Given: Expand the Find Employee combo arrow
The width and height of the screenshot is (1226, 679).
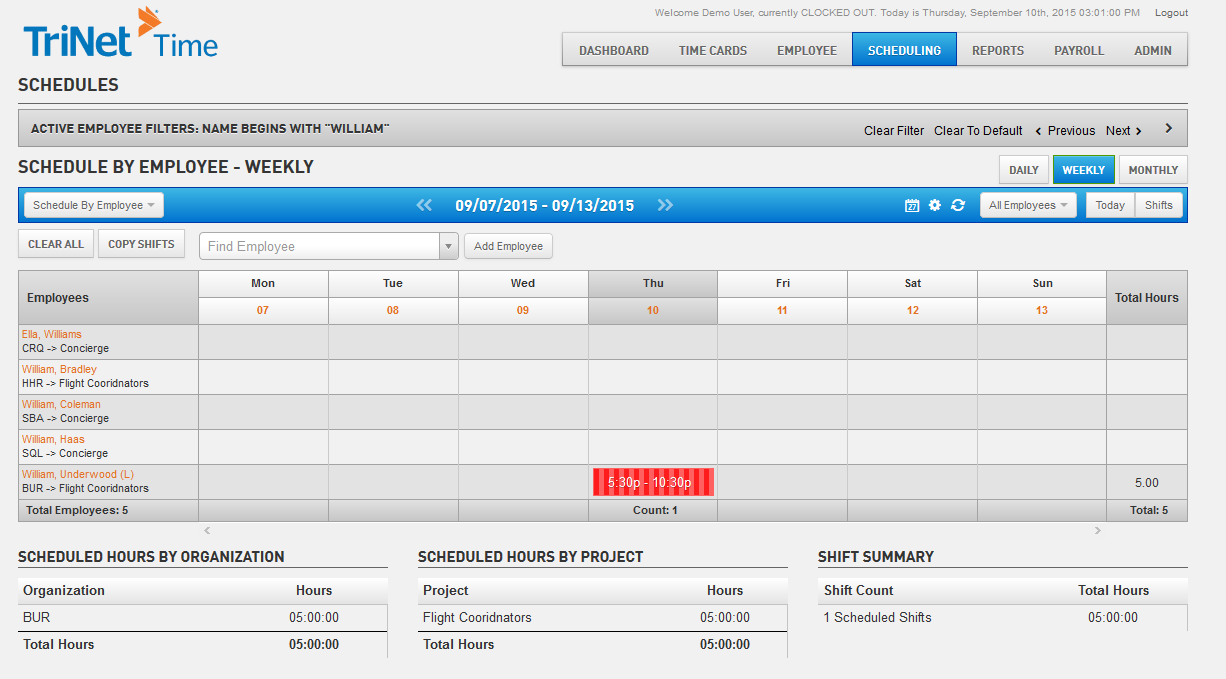Looking at the screenshot, I should [x=449, y=246].
